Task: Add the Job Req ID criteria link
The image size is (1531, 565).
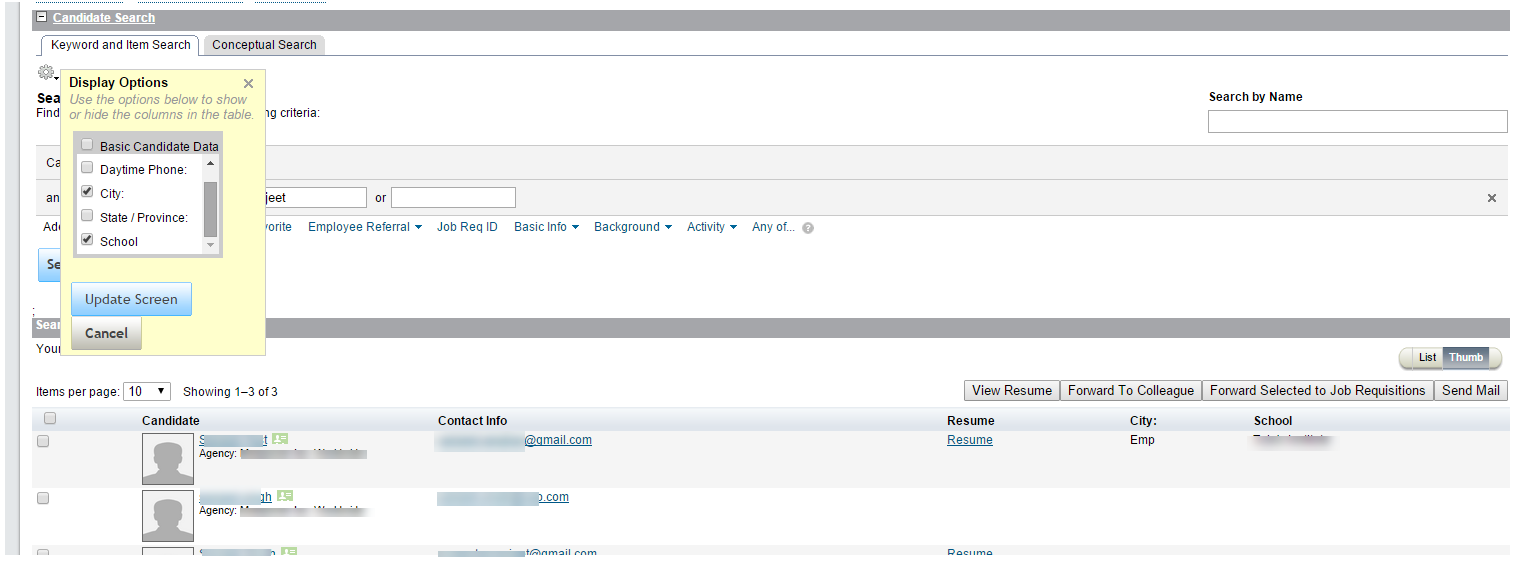Action: coord(467,227)
